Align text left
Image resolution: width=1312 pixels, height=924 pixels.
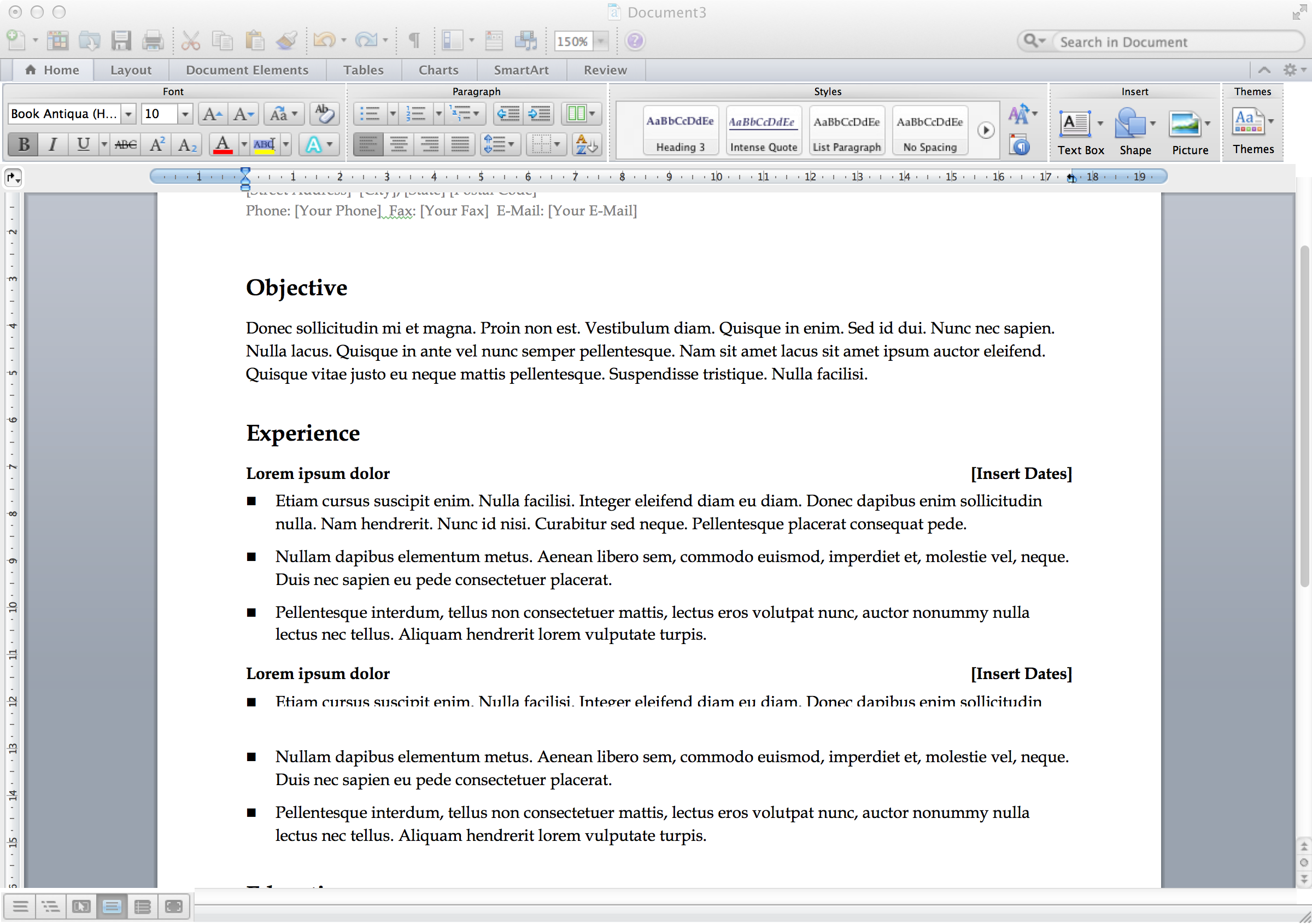coord(367,144)
